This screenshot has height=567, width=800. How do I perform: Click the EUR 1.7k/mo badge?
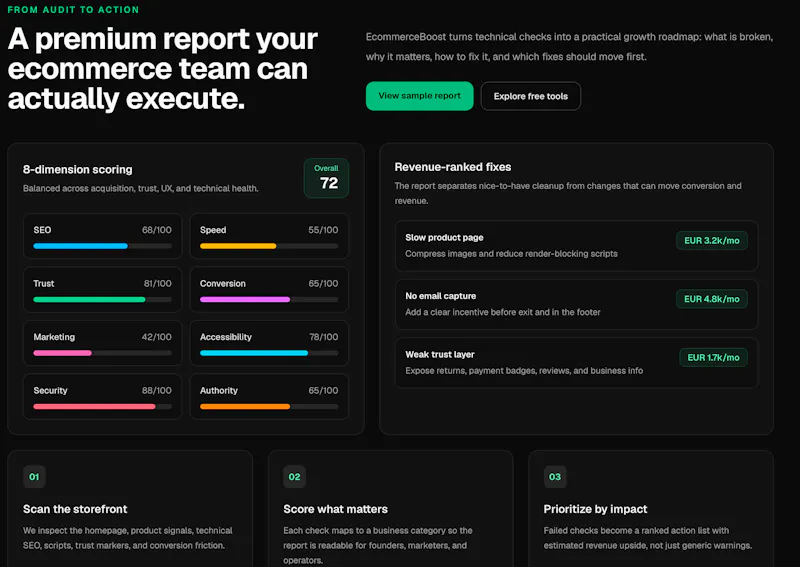[713, 358]
